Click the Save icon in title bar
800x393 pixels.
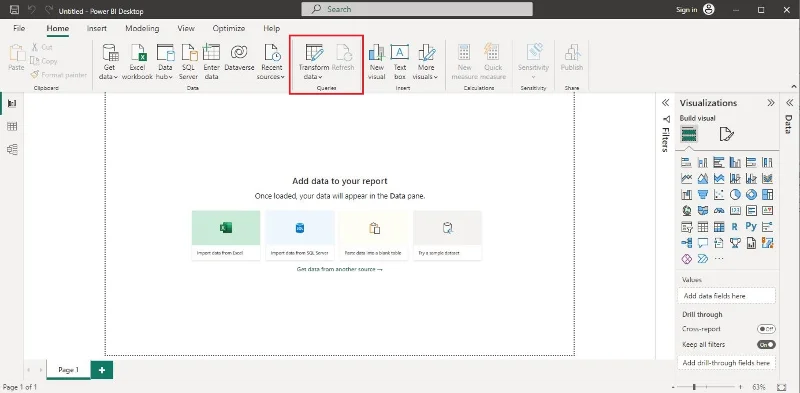click(x=14, y=10)
